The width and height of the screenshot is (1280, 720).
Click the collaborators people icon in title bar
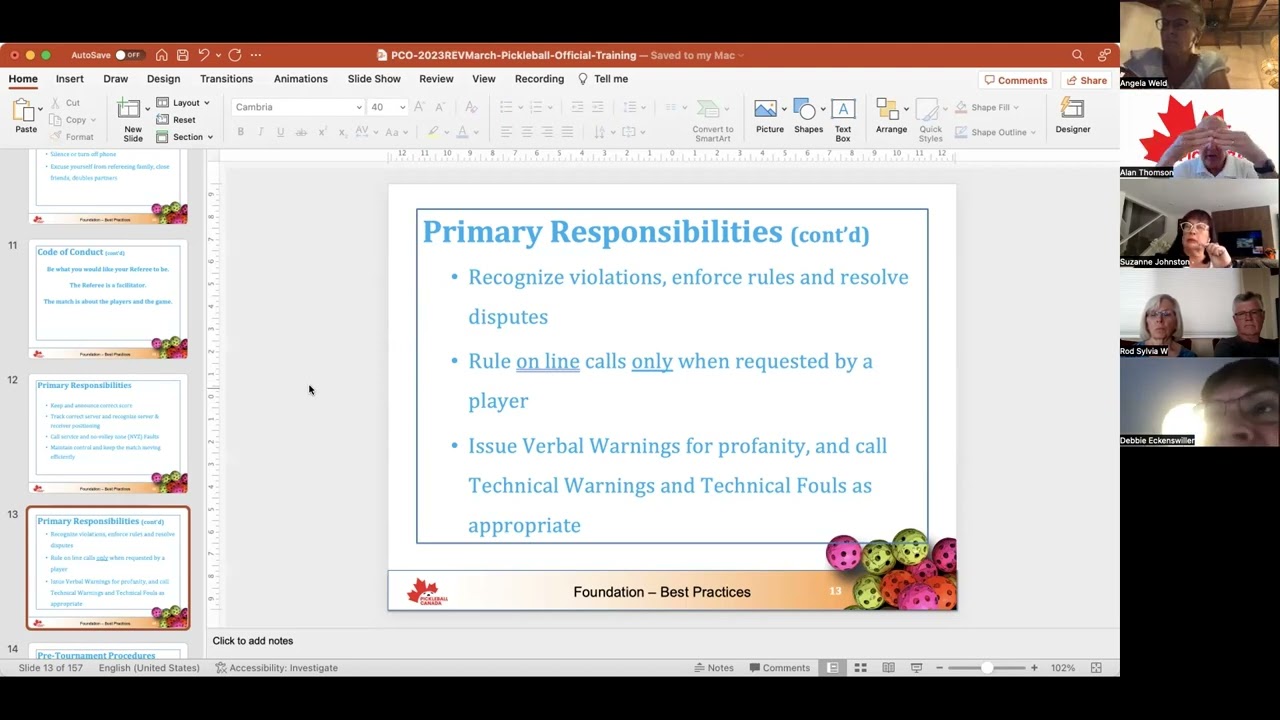[1104, 55]
